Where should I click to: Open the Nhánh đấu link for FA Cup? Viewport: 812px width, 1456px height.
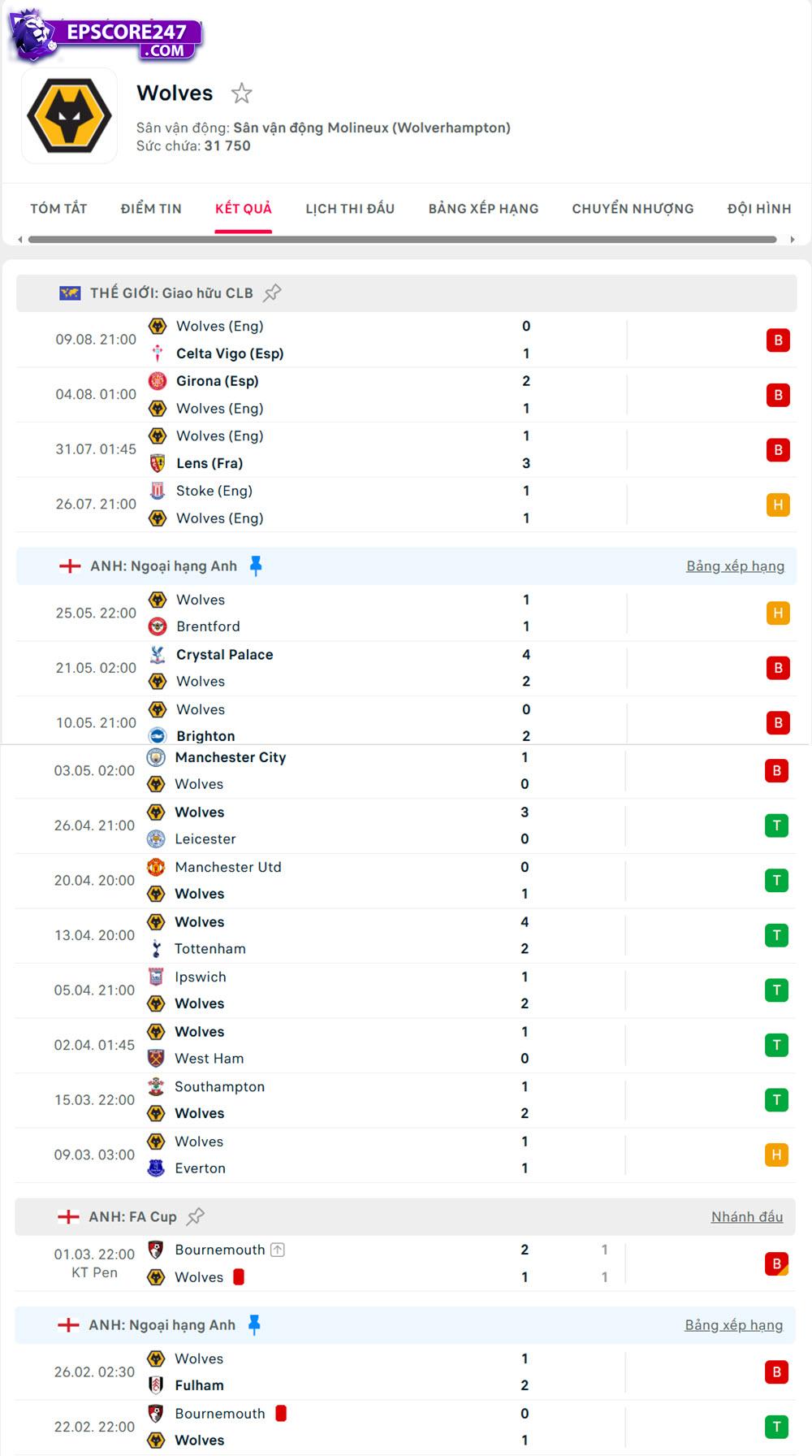click(746, 1216)
